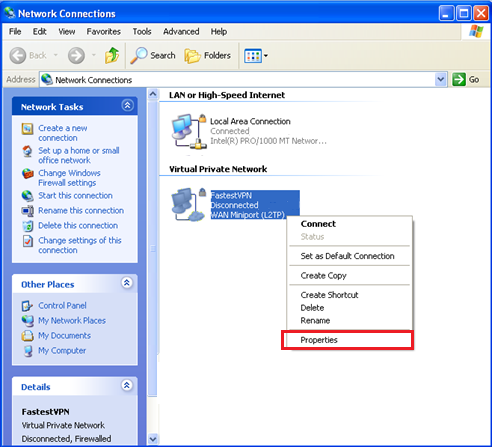Screen dimensions: 492x447
Task: Collapse the Network Tasks panel
Action: click(x=127, y=106)
